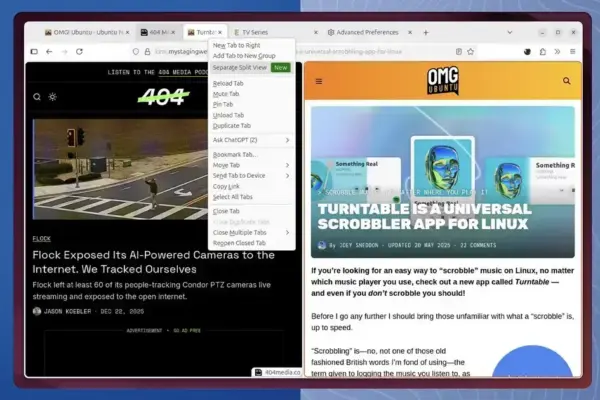Screen dimensions: 600x400
Task: Click the Turntable article hero image
Action: click(443, 182)
